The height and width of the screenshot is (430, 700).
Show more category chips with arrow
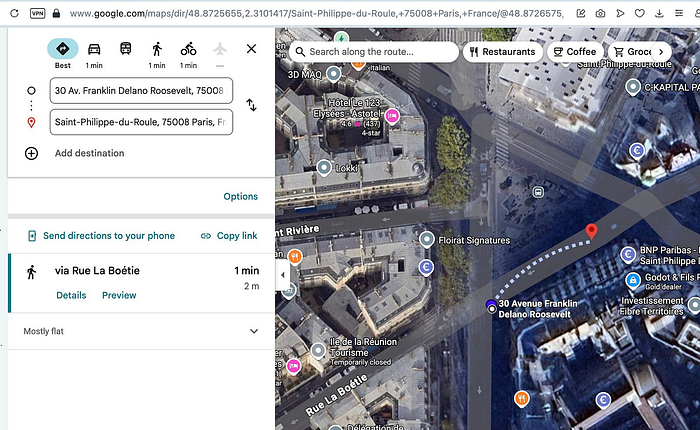pos(661,52)
